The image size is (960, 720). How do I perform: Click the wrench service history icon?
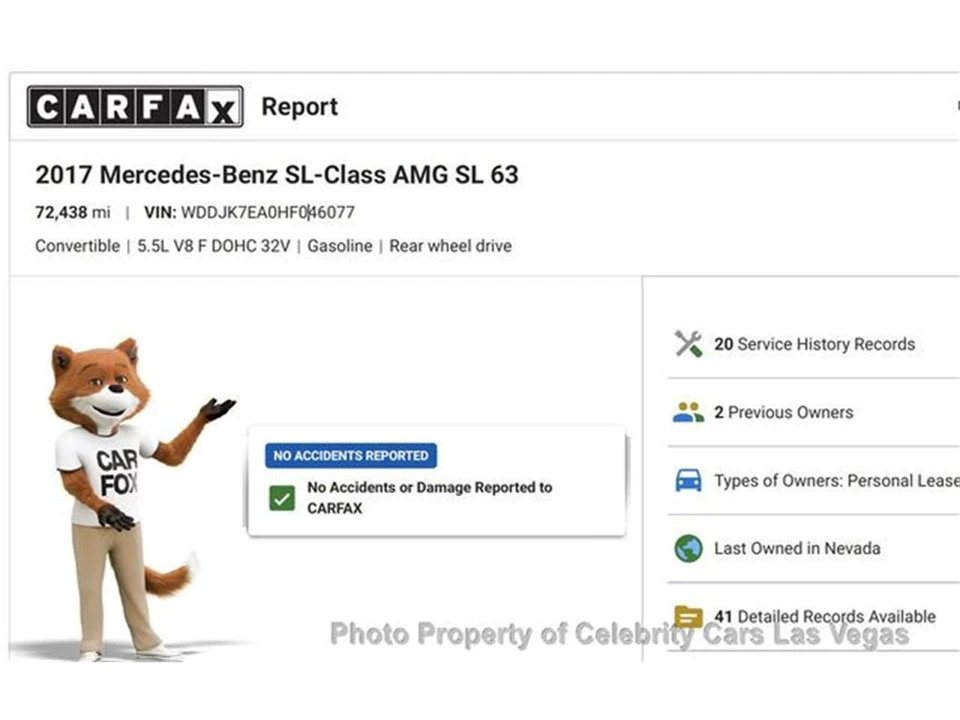[x=688, y=343]
